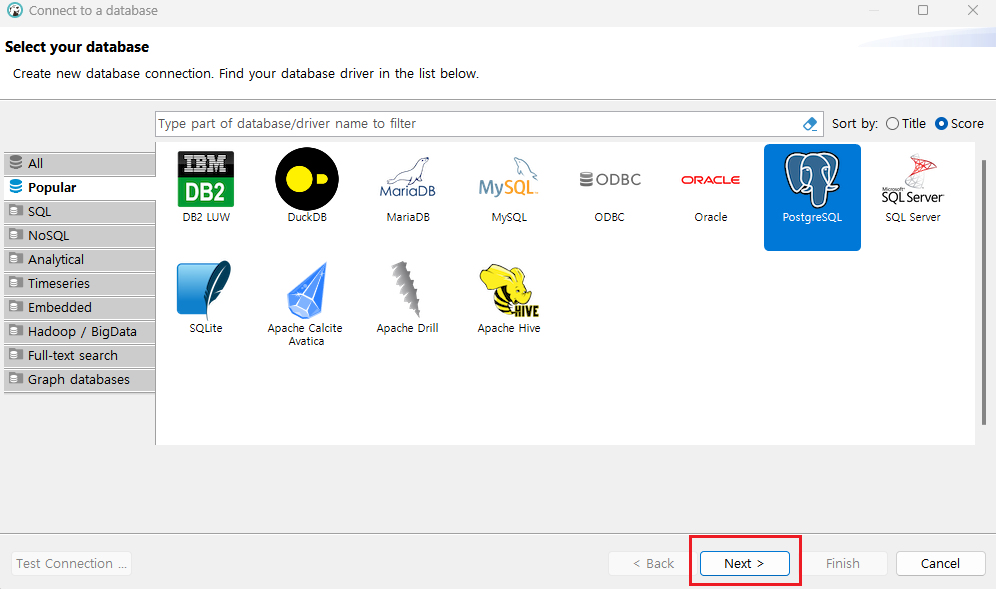Choose Apache Calcite Avatica driver
Viewport: 996px width, 589px height.
point(306,304)
